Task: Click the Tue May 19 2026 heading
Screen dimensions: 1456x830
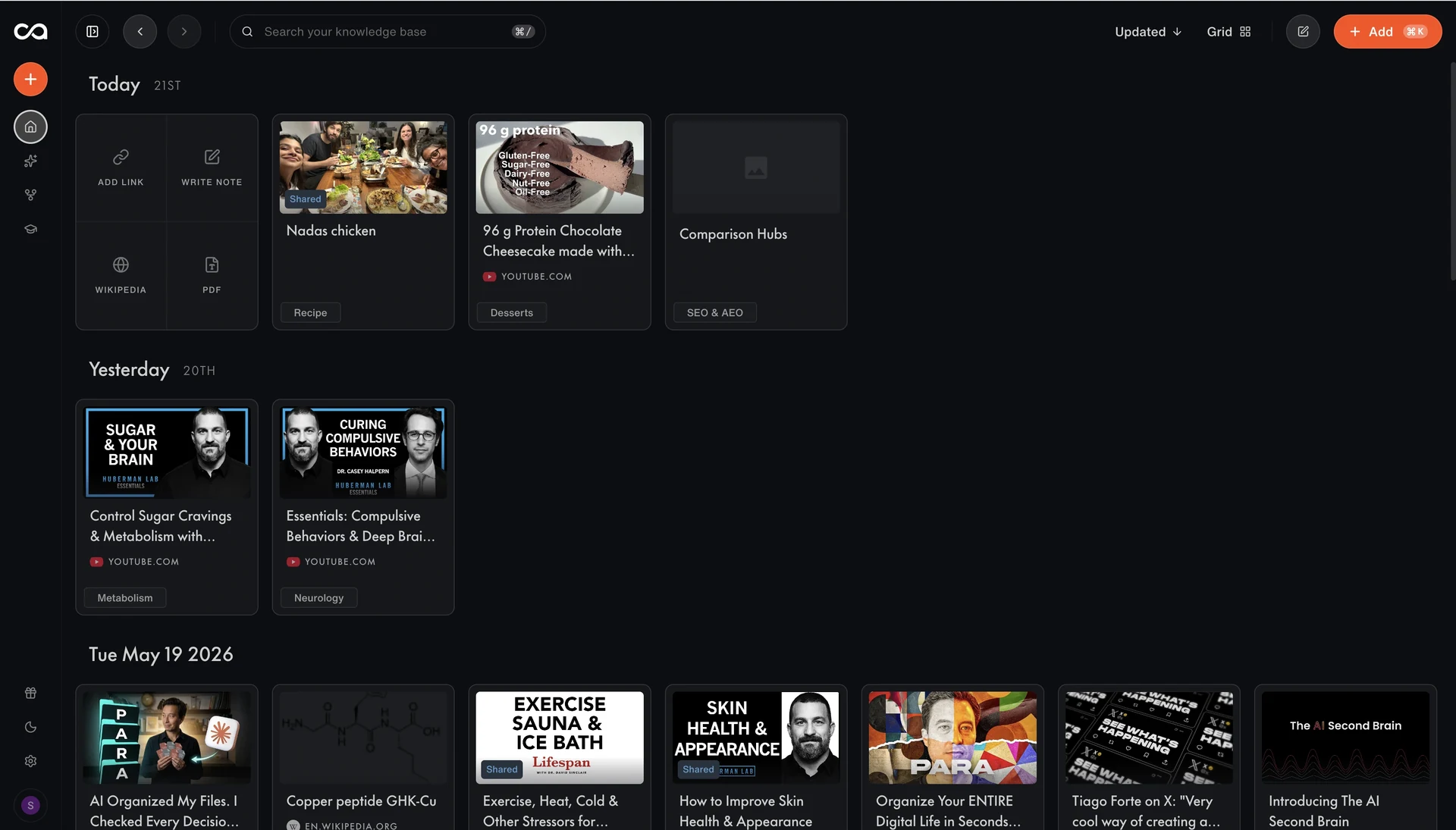Action: (161, 654)
